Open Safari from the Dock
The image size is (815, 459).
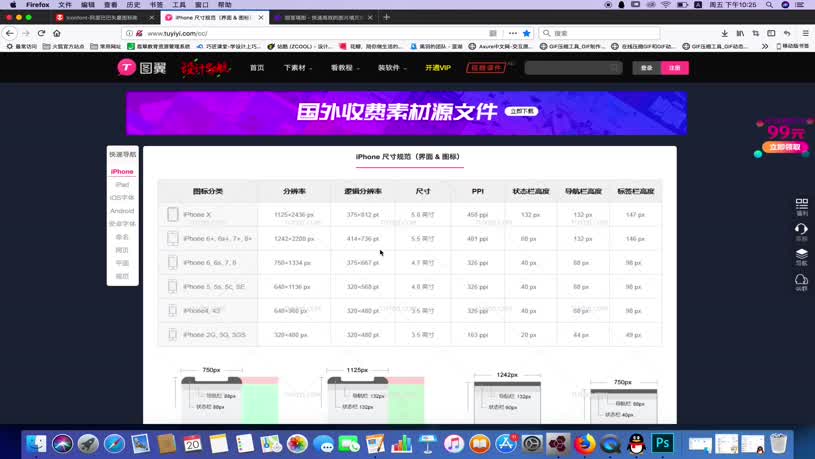pyautogui.click(x=114, y=443)
